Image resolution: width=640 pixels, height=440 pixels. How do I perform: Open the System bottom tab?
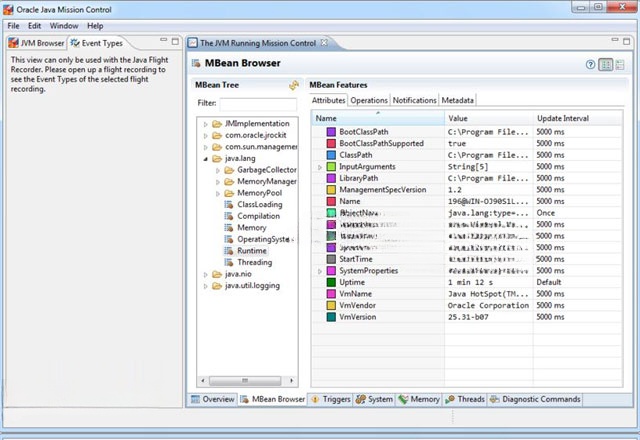(374, 399)
